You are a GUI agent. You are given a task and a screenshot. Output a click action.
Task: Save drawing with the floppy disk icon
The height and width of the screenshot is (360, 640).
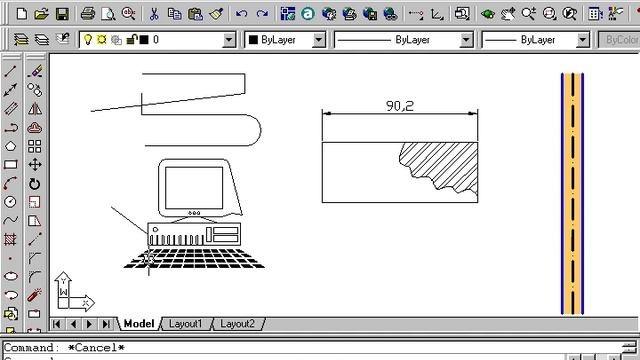62,14
